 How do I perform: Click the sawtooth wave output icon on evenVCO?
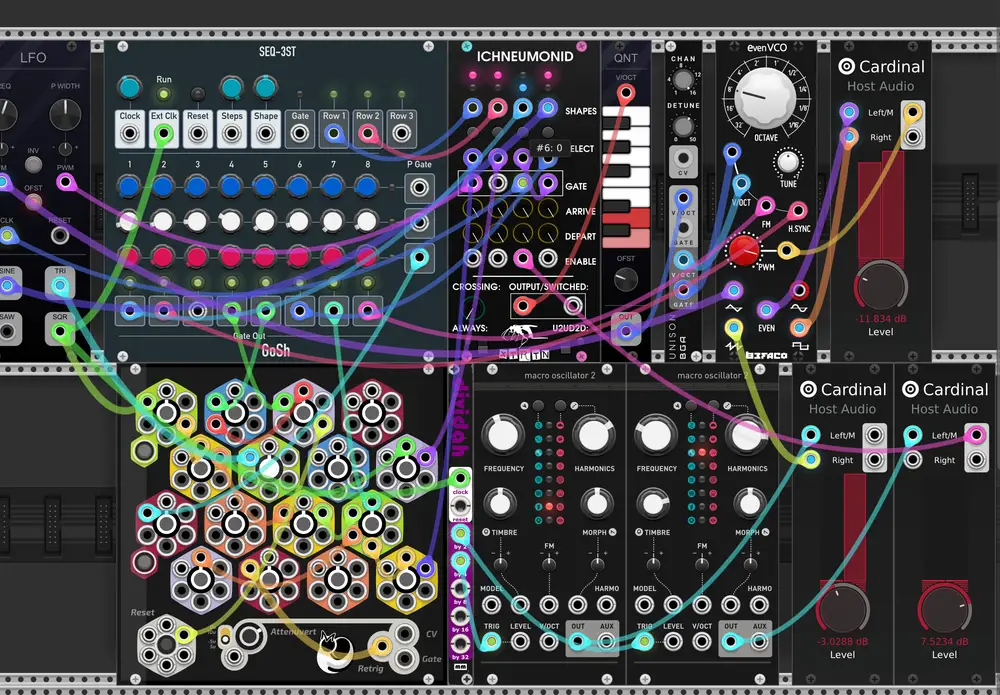tap(733, 345)
